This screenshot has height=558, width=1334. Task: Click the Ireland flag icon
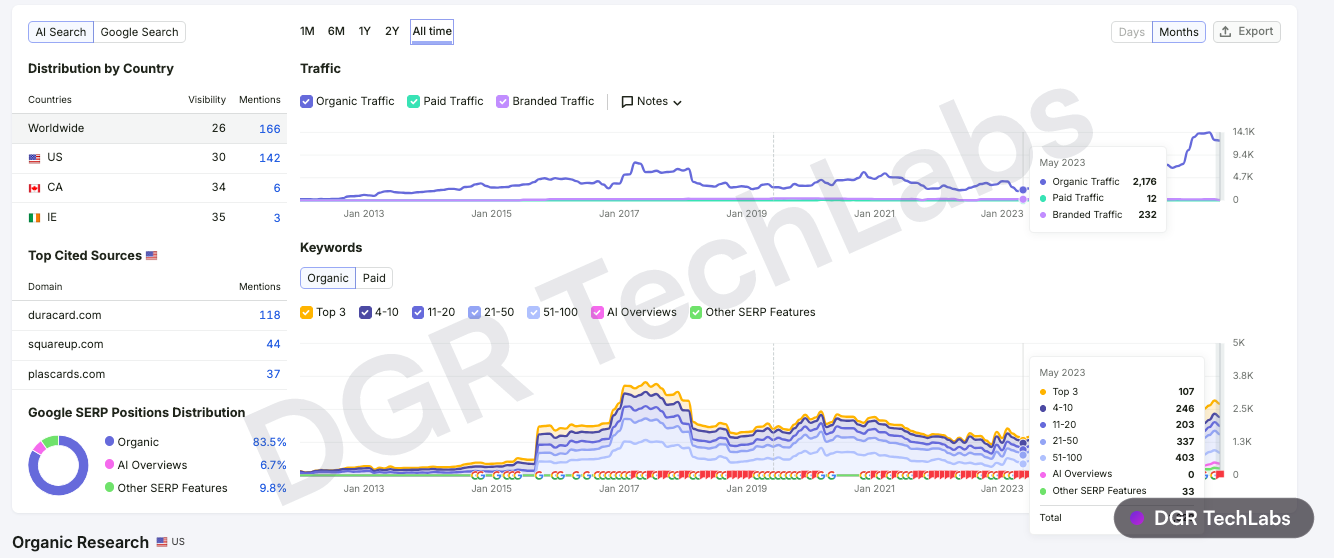click(x=34, y=218)
